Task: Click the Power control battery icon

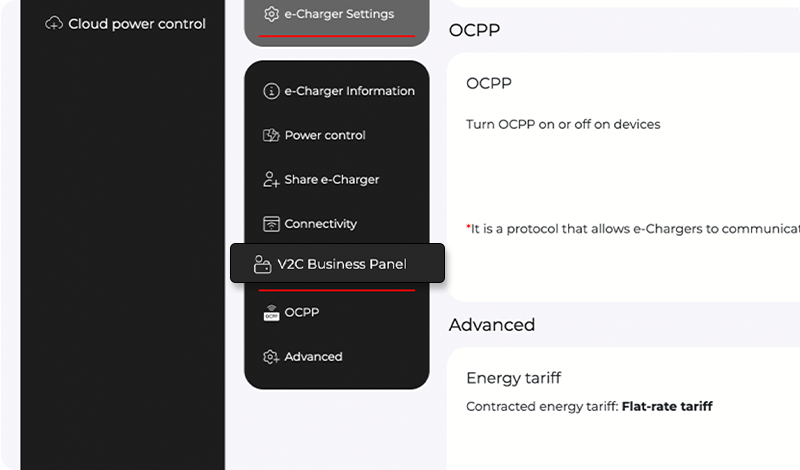Action: tap(271, 136)
